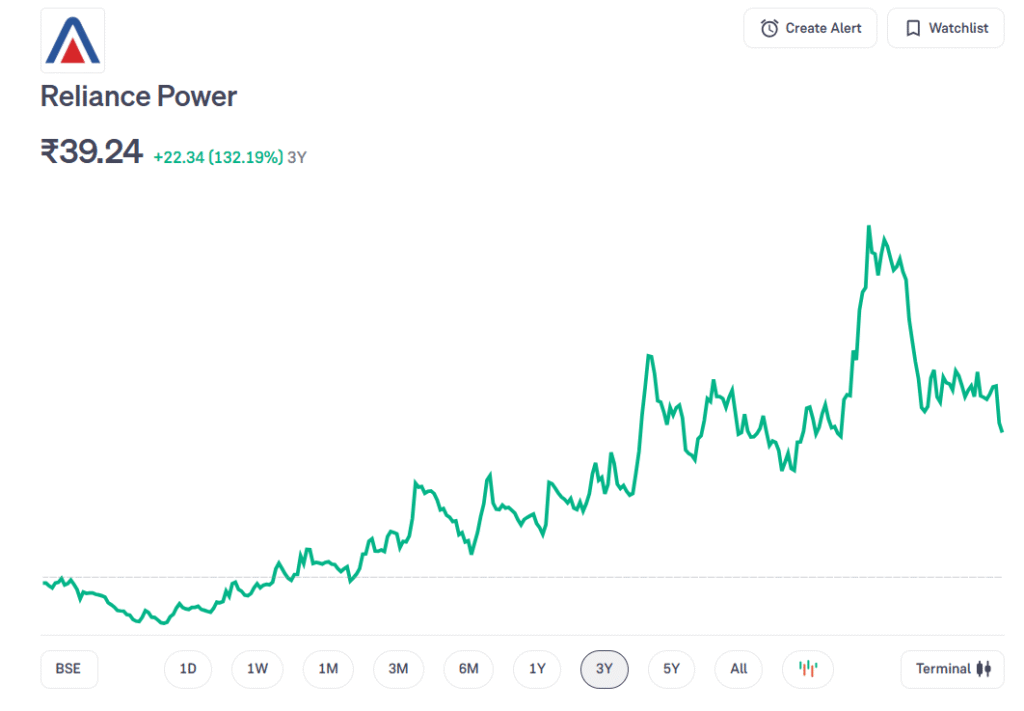The height and width of the screenshot is (711, 1024).
Task: Choose the 1Y period option
Action: click(537, 669)
